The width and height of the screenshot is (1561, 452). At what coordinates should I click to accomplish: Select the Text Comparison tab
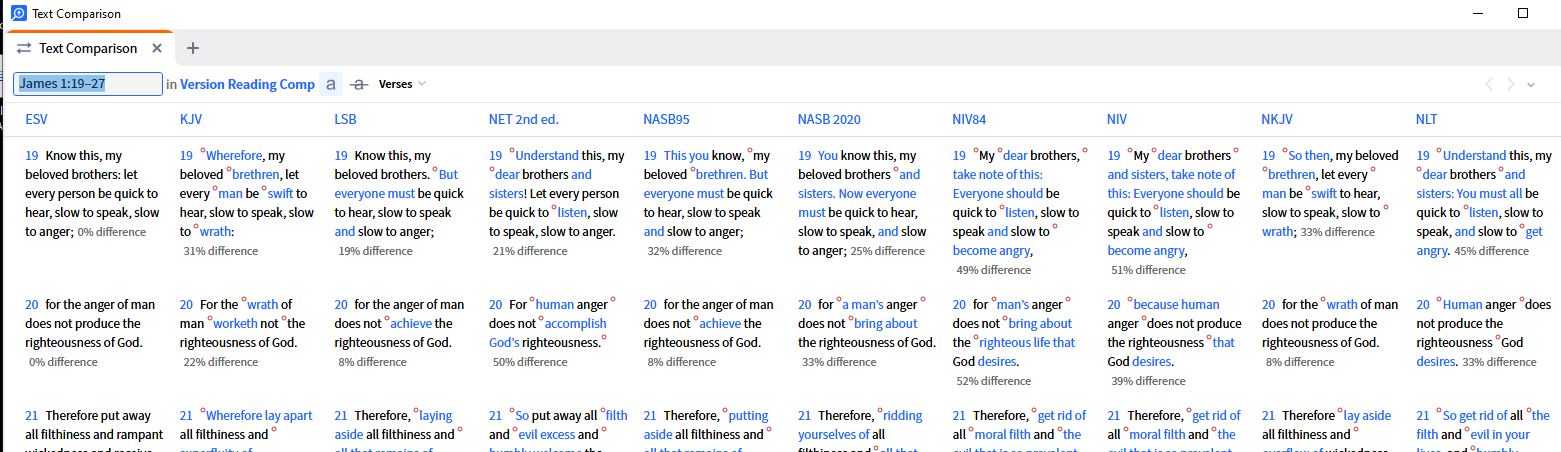(x=88, y=48)
